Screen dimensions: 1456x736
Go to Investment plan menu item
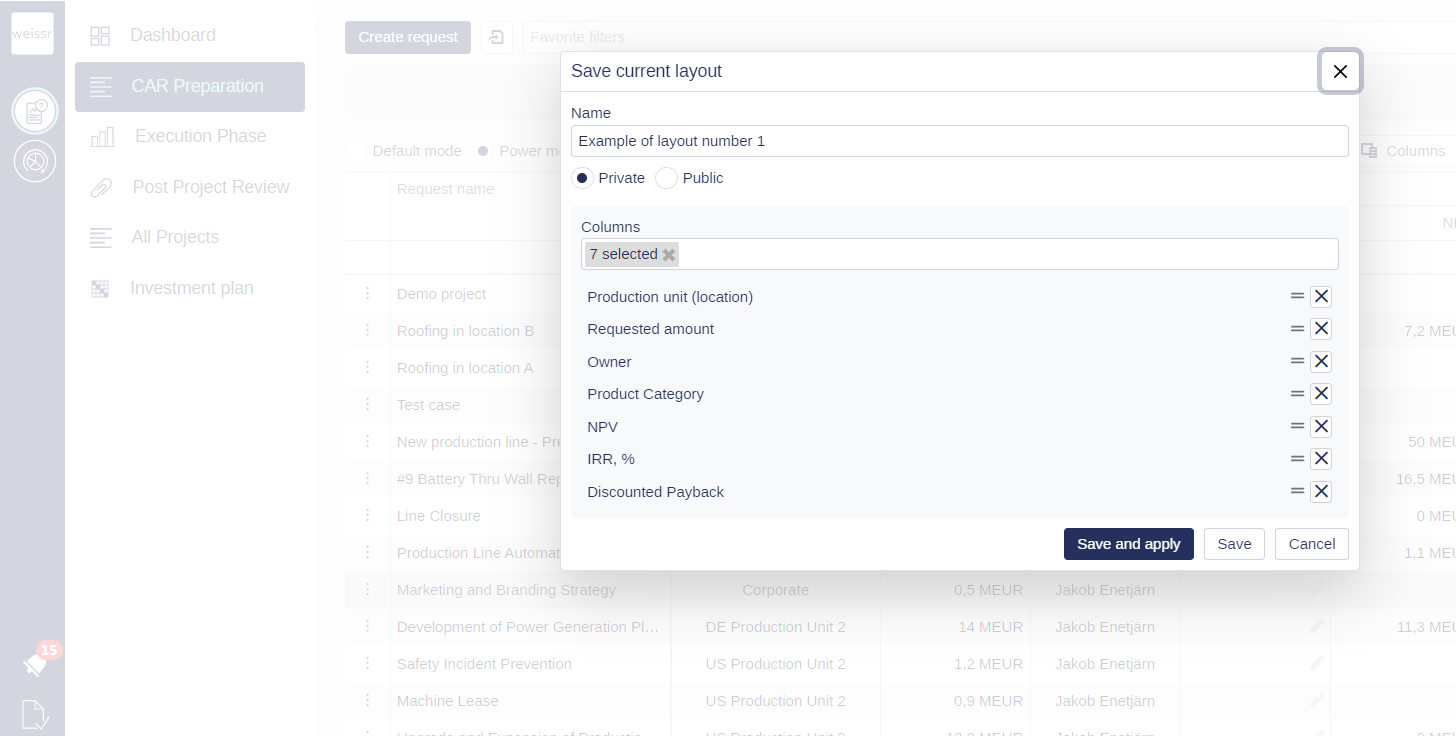(191, 288)
